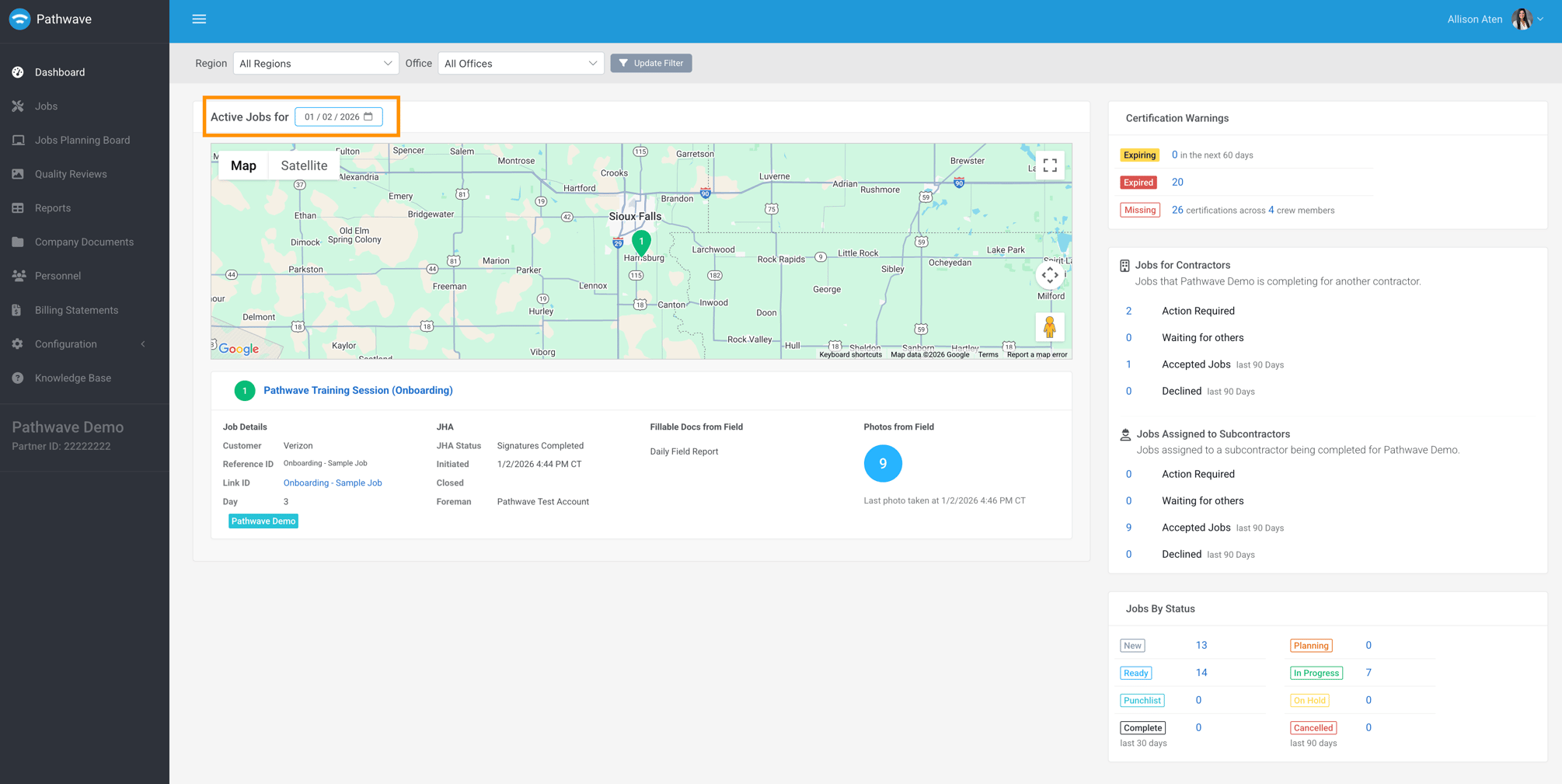Open the Jobs Planning Board from the sidebar
This screenshot has width=1562, height=784.
pos(82,140)
